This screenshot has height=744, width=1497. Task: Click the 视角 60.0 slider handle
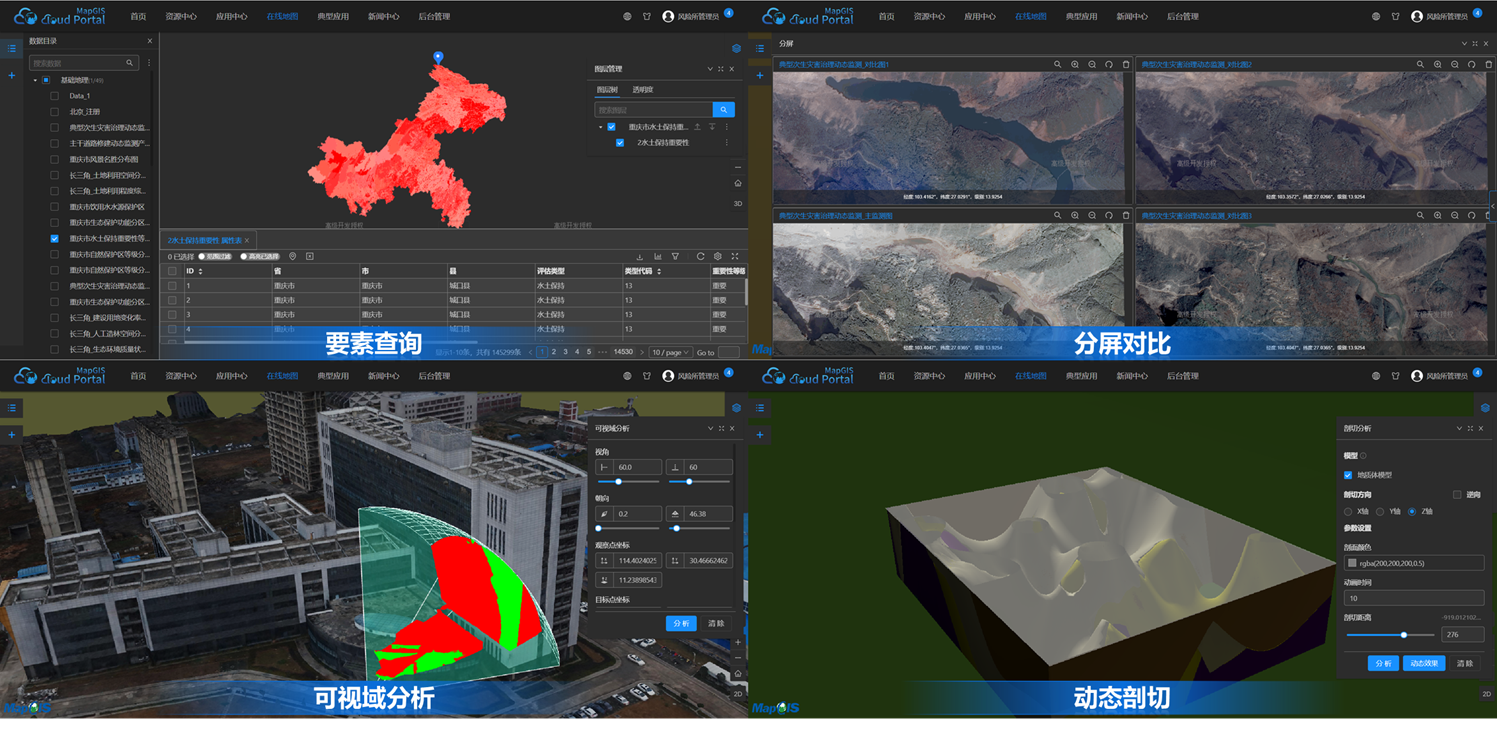tap(618, 482)
